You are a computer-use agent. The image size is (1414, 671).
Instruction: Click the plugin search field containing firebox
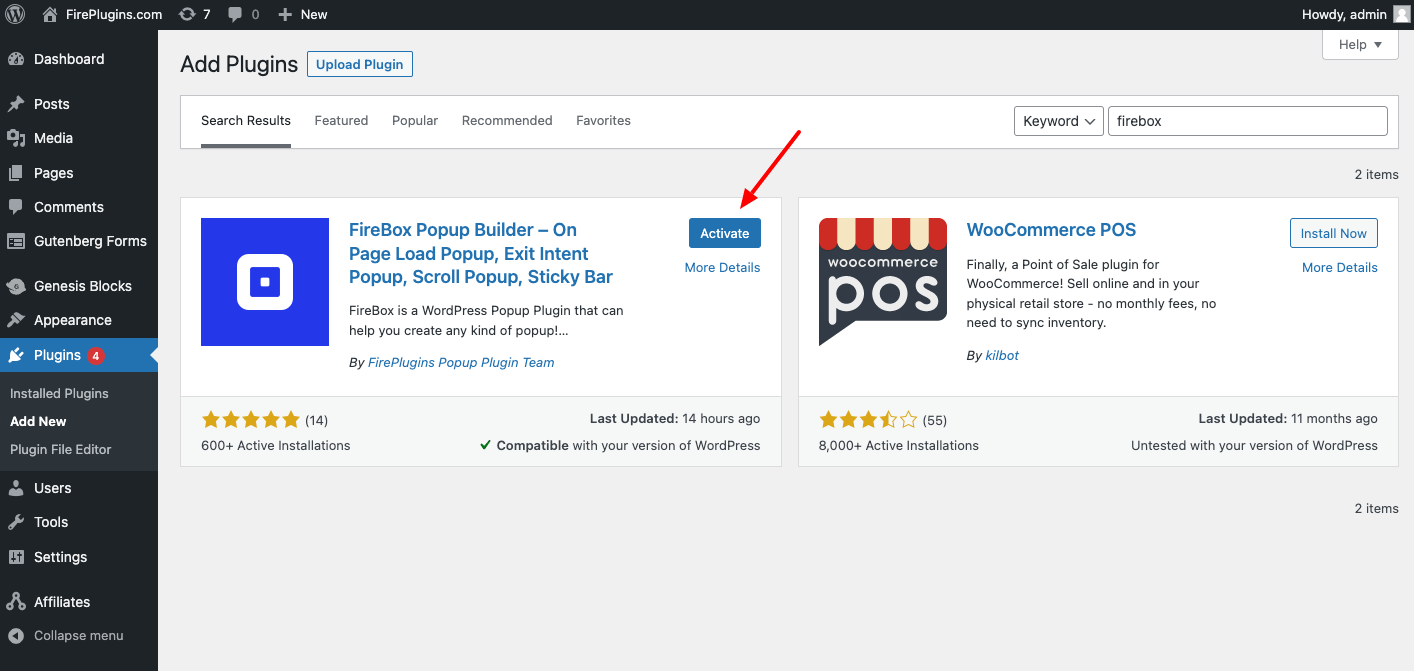click(x=1248, y=121)
